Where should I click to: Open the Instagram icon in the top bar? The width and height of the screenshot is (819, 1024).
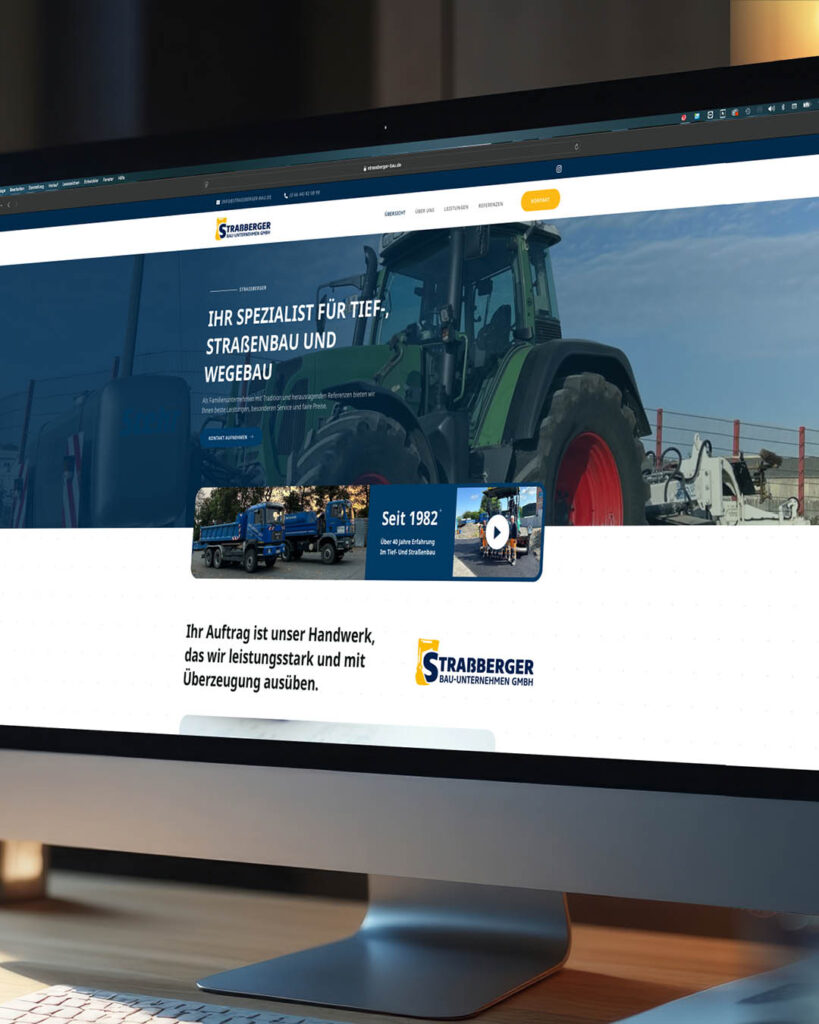[559, 169]
